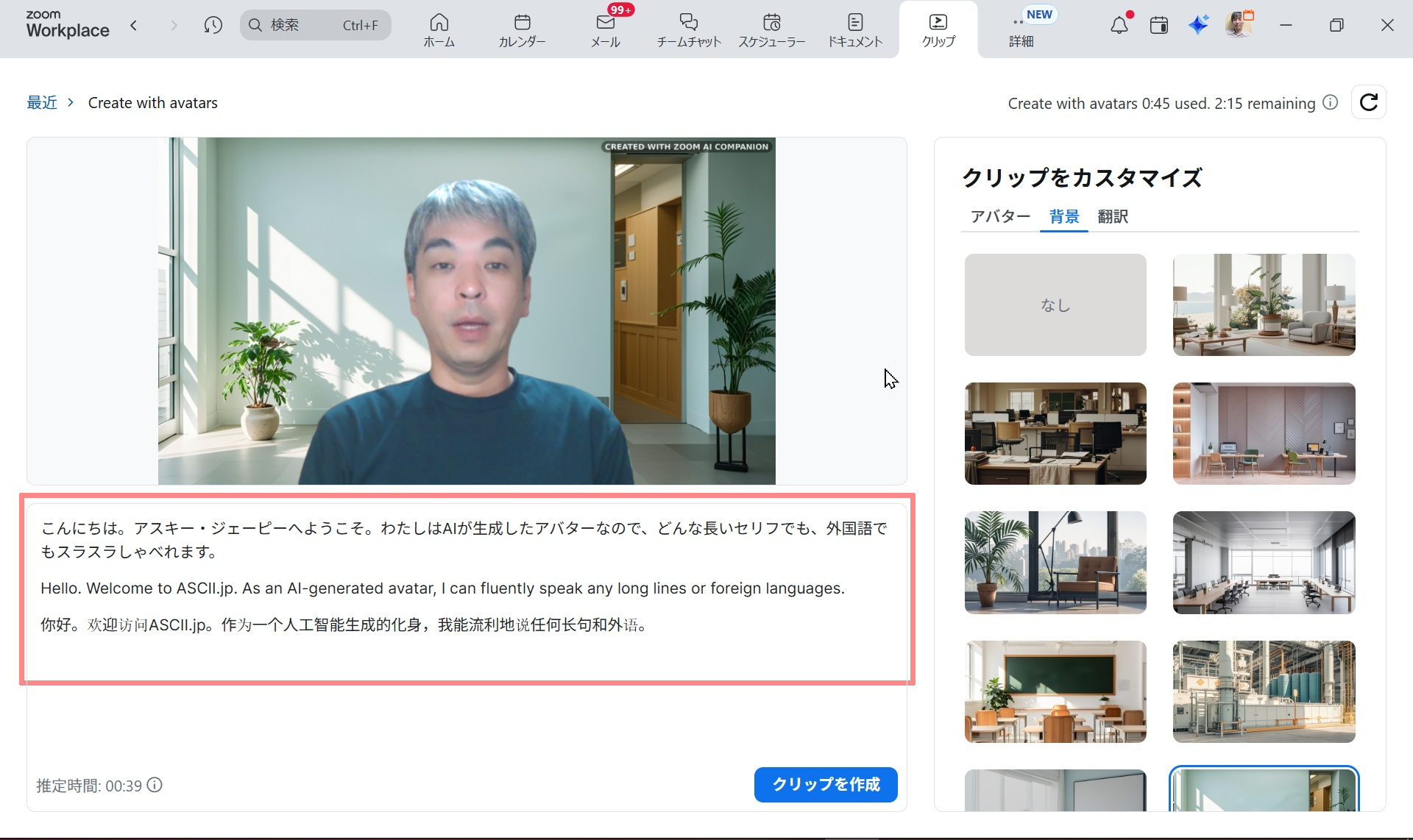Select the なし background option
Viewport: 1413px width, 840px height.
pyautogui.click(x=1055, y=305)
